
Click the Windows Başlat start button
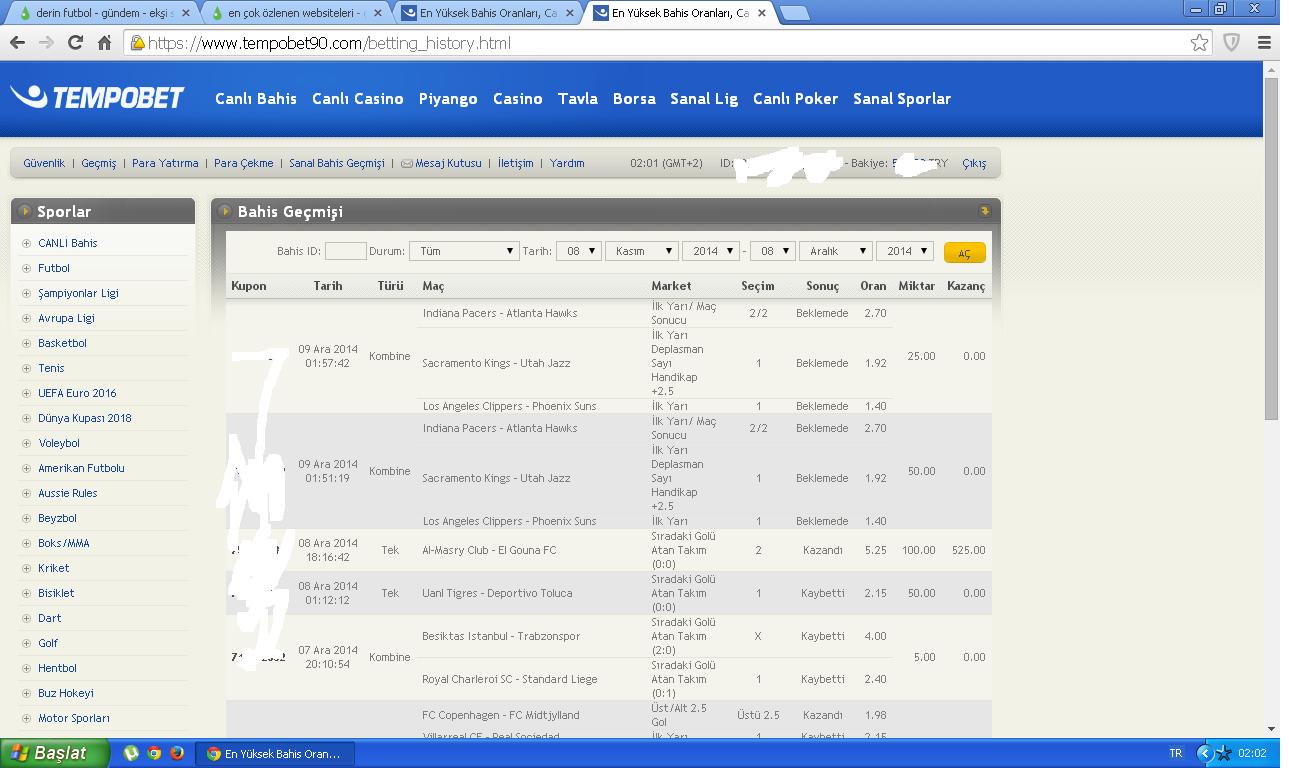(x=55, y=753)
